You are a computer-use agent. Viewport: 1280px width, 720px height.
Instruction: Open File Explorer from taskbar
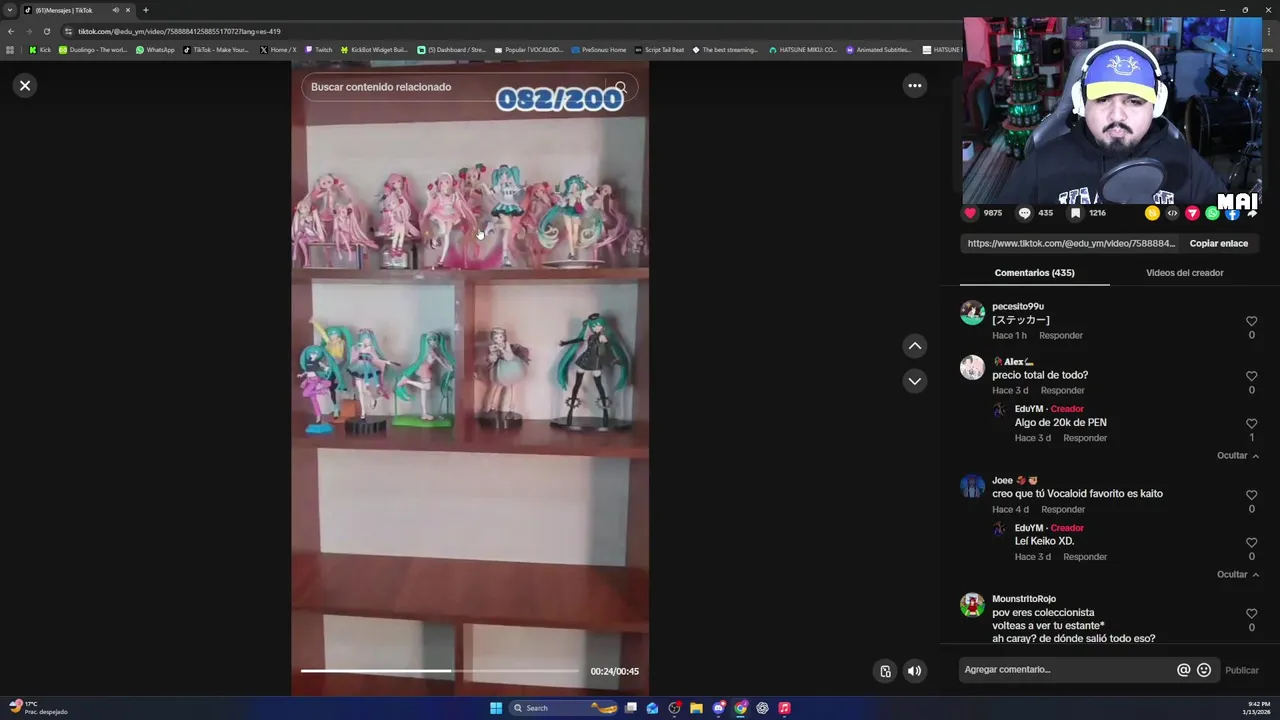(696, 708)
